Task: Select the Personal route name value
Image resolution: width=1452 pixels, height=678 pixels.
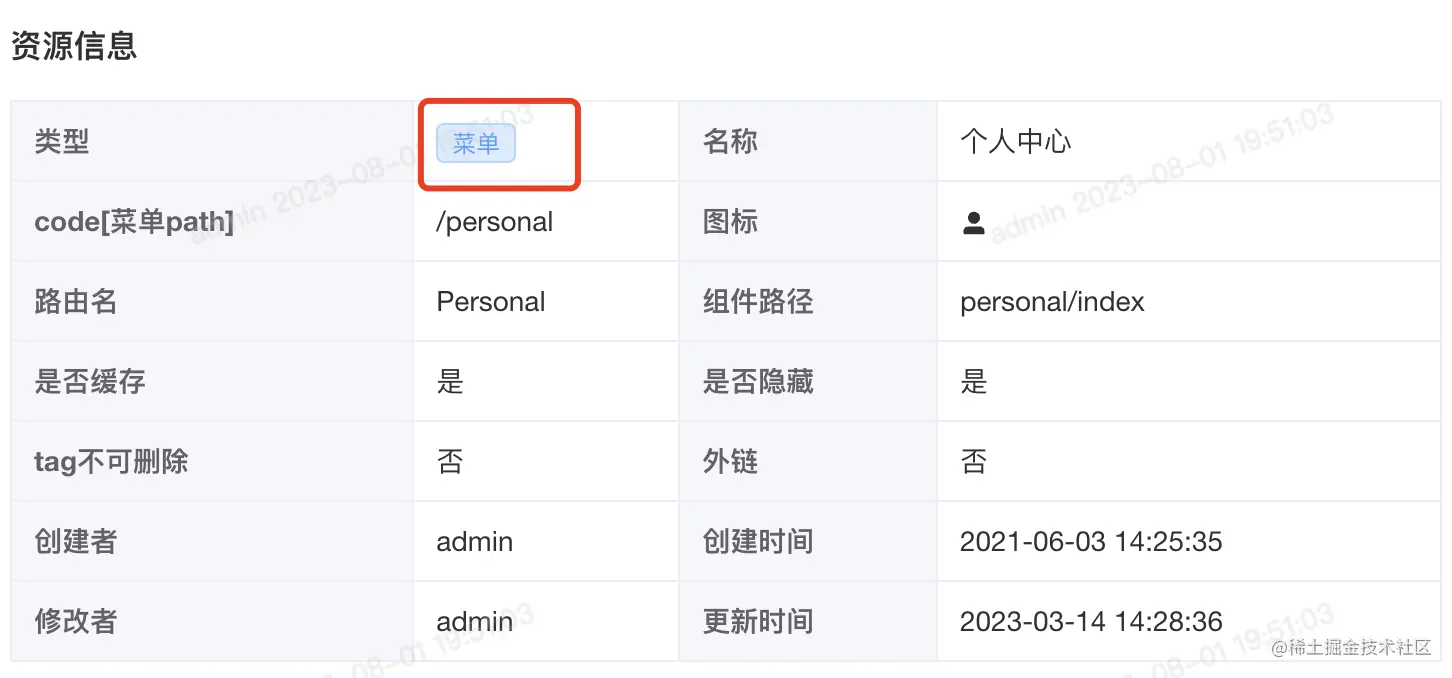Action: (x=491, y=302)
